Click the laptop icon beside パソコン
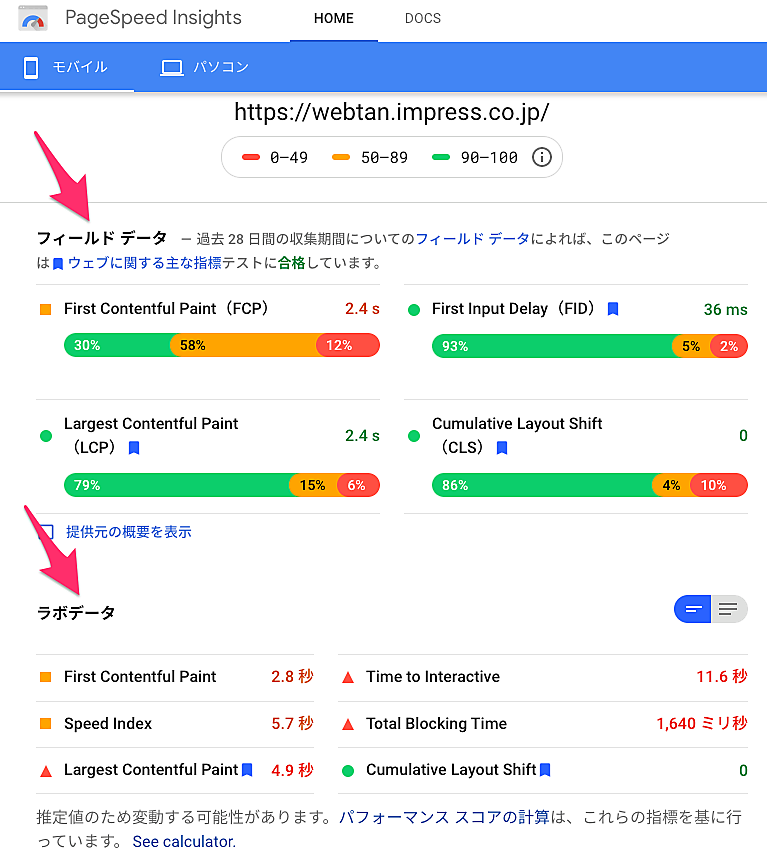767x860 pixels. [172, 68]
